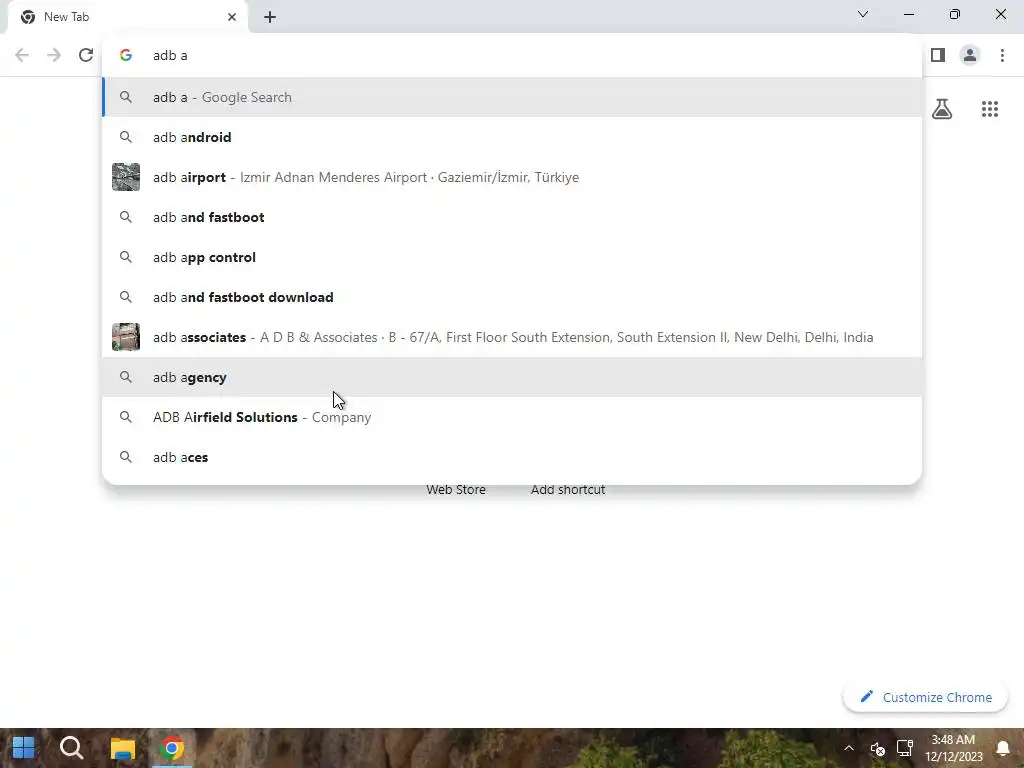1024x768 pixels.
Task: Select 'adb and fastboot download' suggestion
Action: (x=512, y=297)
